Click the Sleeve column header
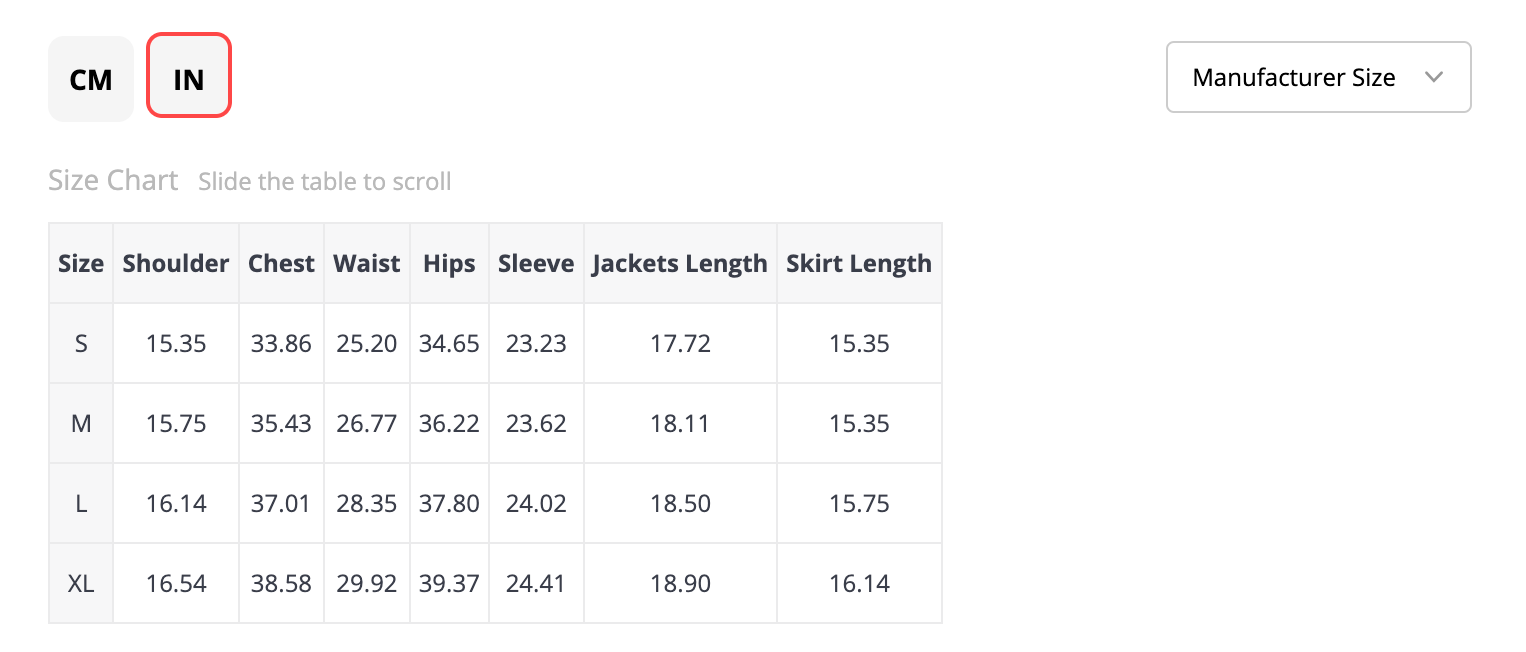The image size is (1526, 652). pyautogui.click(x=536, y=263)
